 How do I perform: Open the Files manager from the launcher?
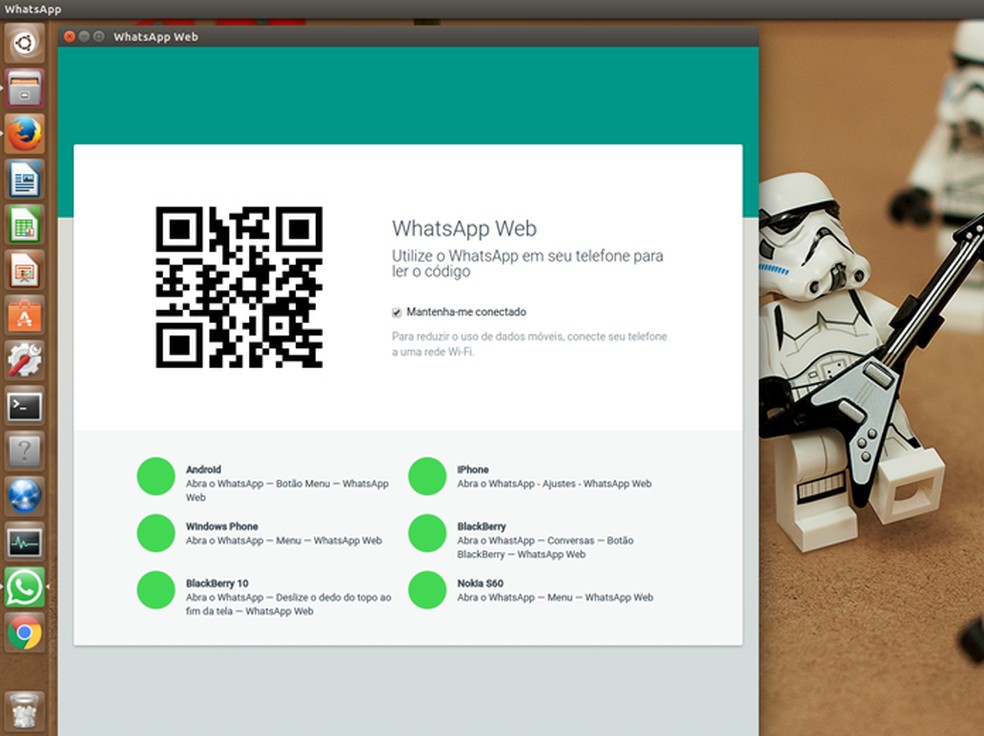pos(24,89)
